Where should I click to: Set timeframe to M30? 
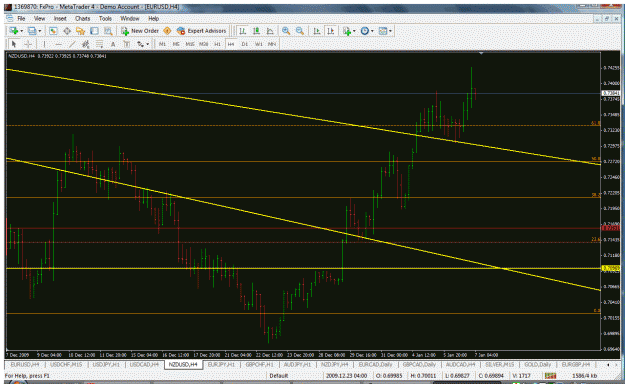[203, 44]
